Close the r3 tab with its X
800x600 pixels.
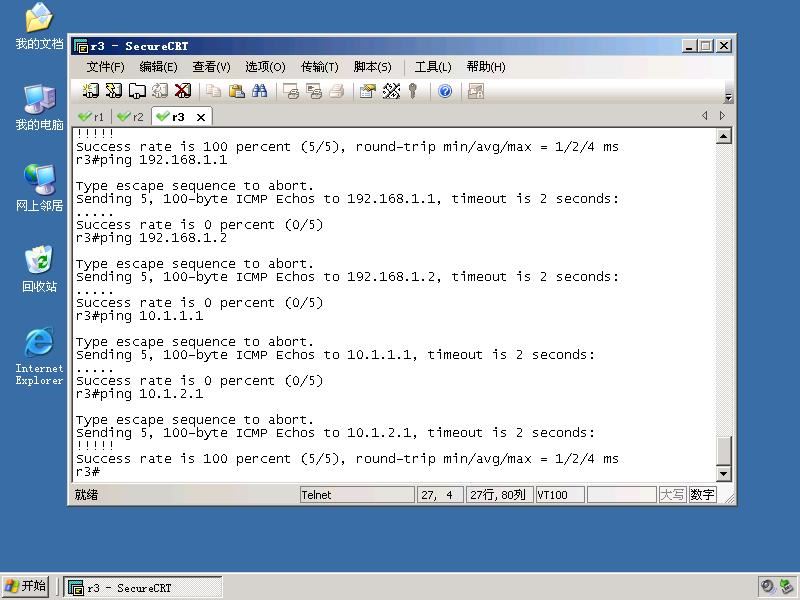point(201,117)
